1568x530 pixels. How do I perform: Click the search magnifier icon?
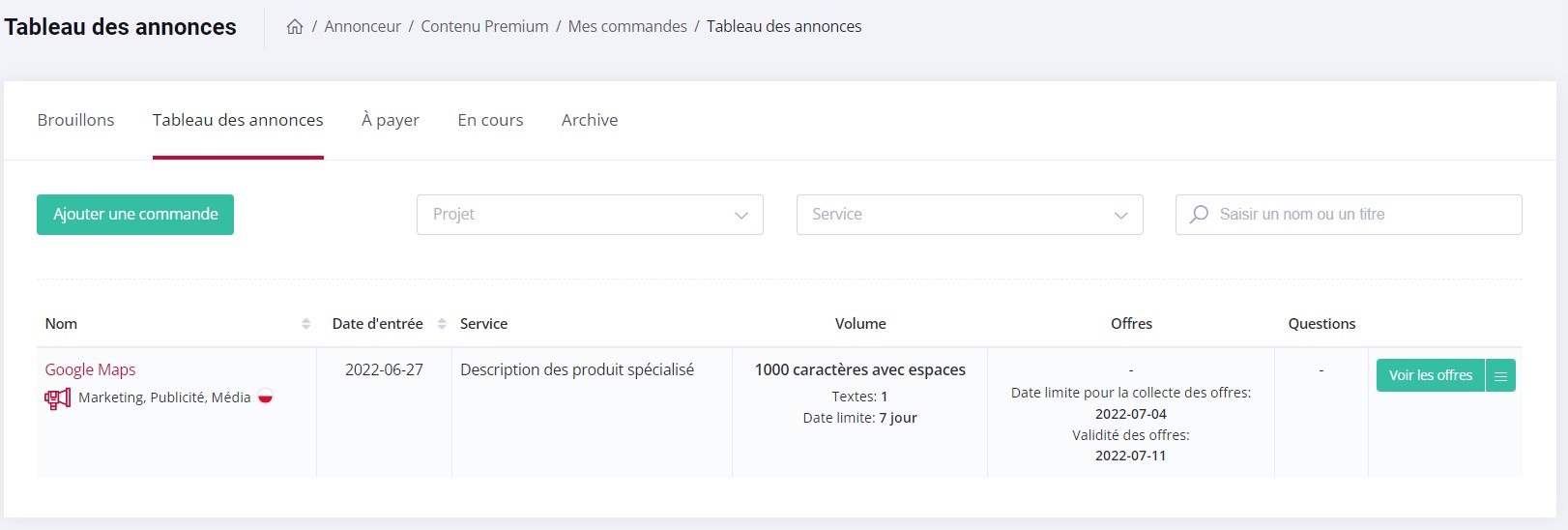click(x=1199, y=215)
